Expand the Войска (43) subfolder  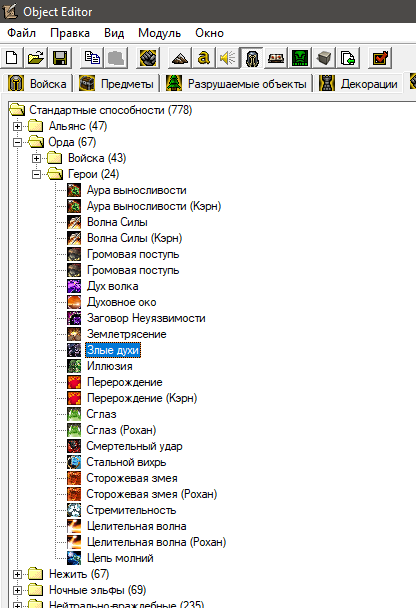pyautogui.click(x=36, y=158)
